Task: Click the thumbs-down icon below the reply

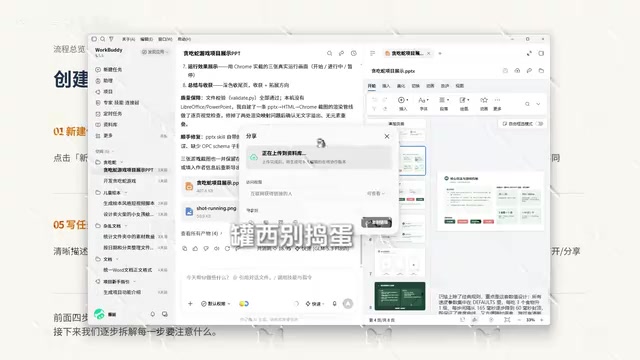Action: click(206, 249)
